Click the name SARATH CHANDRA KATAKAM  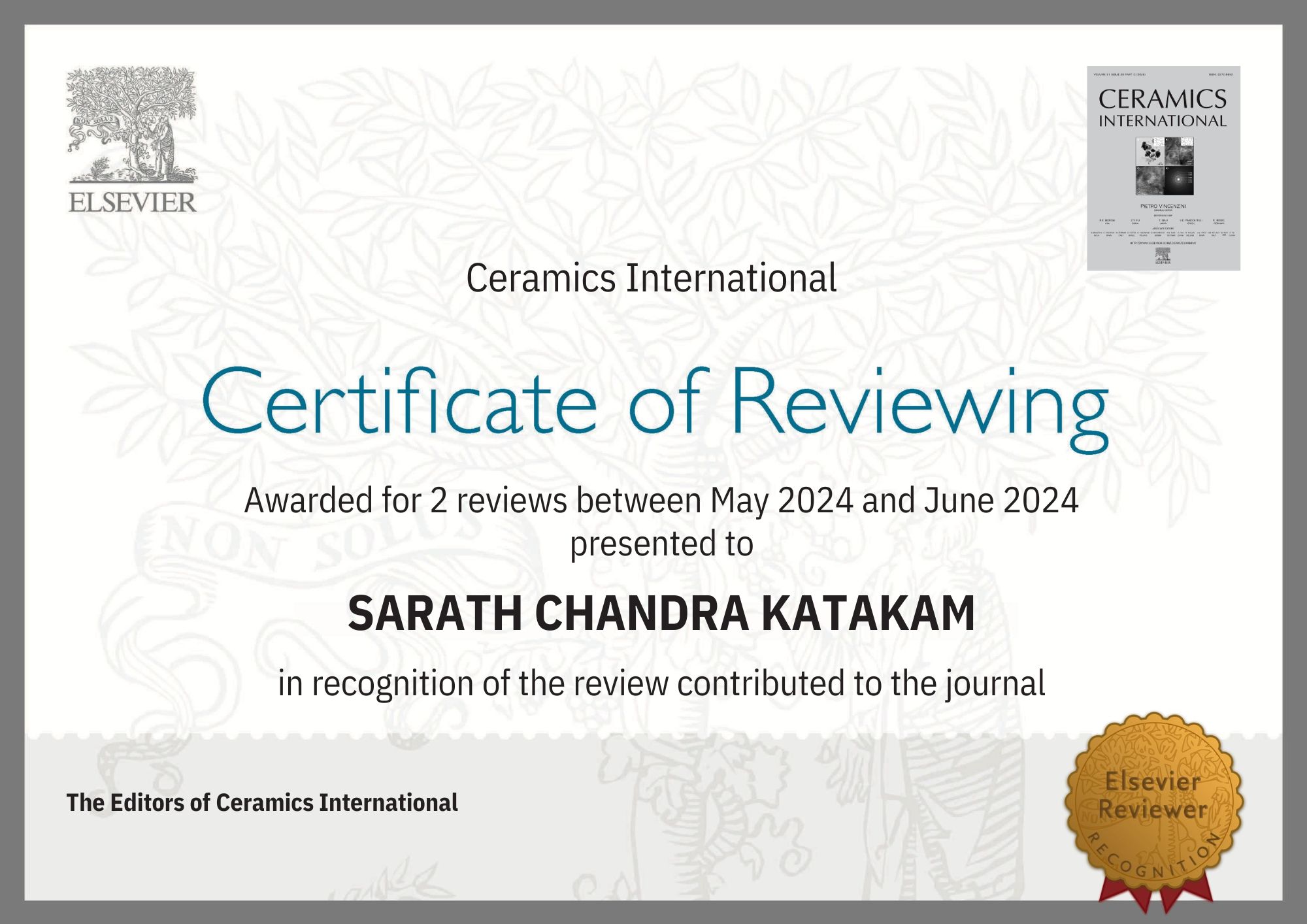pos(661,614)
